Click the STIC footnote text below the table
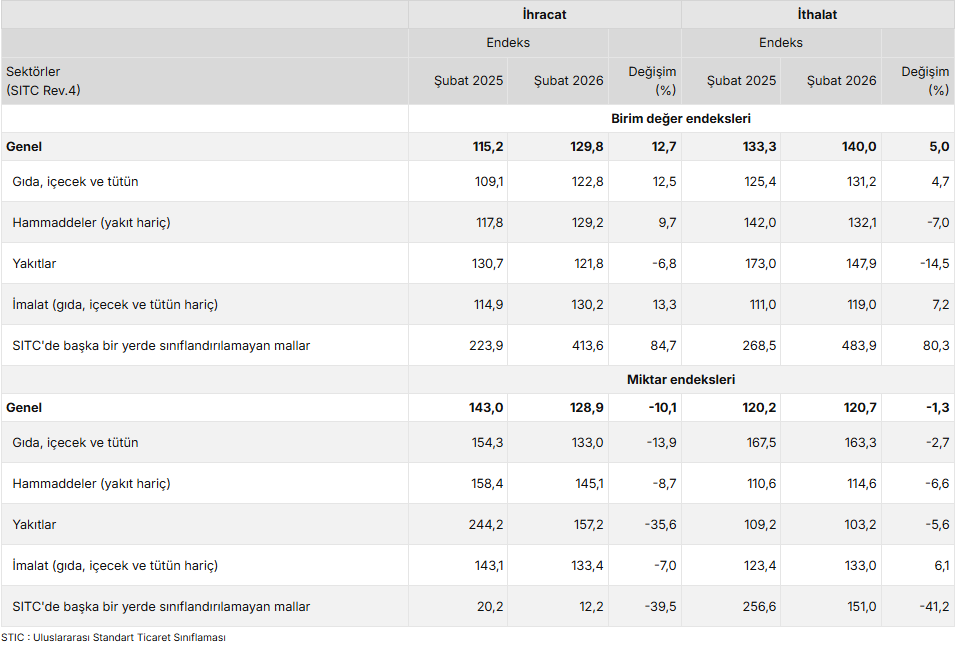 point(113,638)
